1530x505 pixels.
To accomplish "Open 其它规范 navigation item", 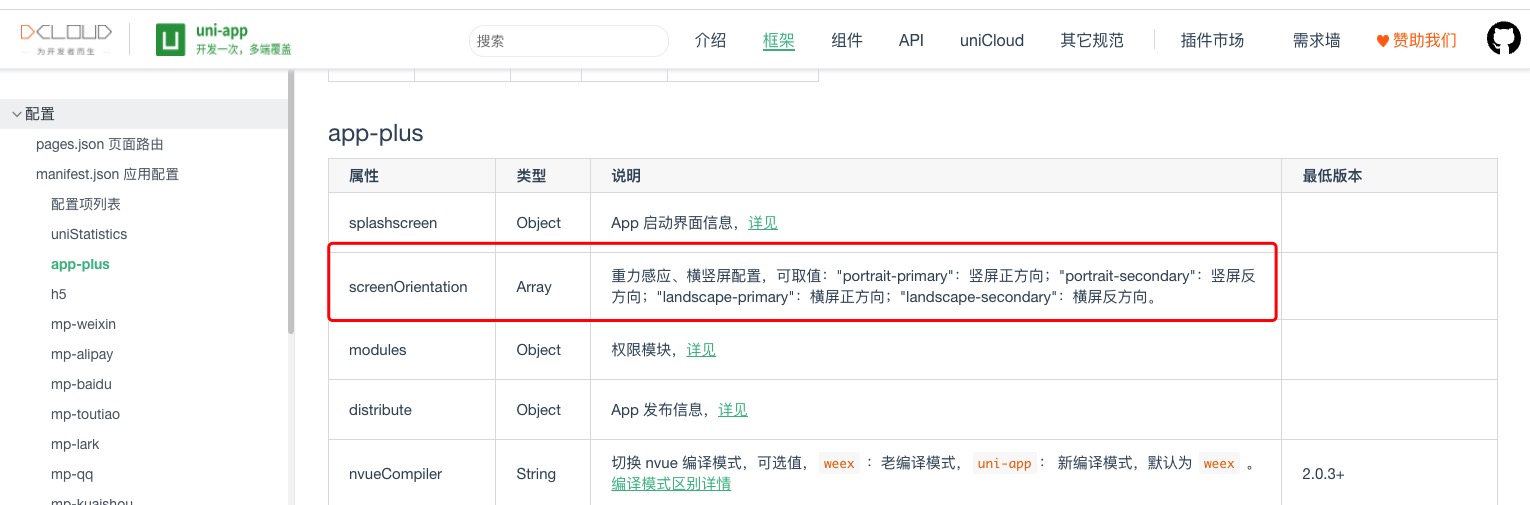I will pyautogui.click(x=1092, y=40).
